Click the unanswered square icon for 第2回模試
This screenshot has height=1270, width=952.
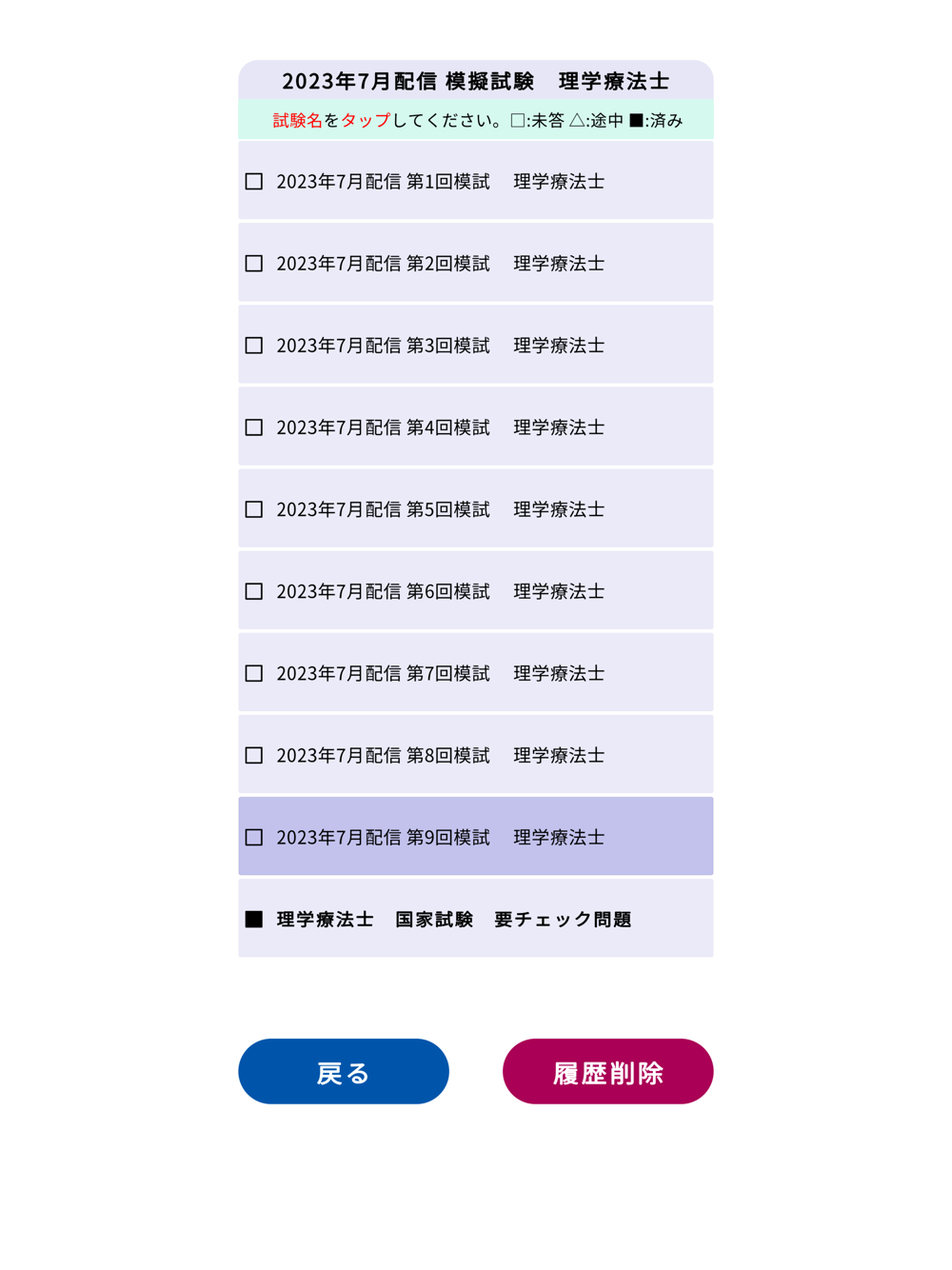pyautogui.click(x=254, y=263)
